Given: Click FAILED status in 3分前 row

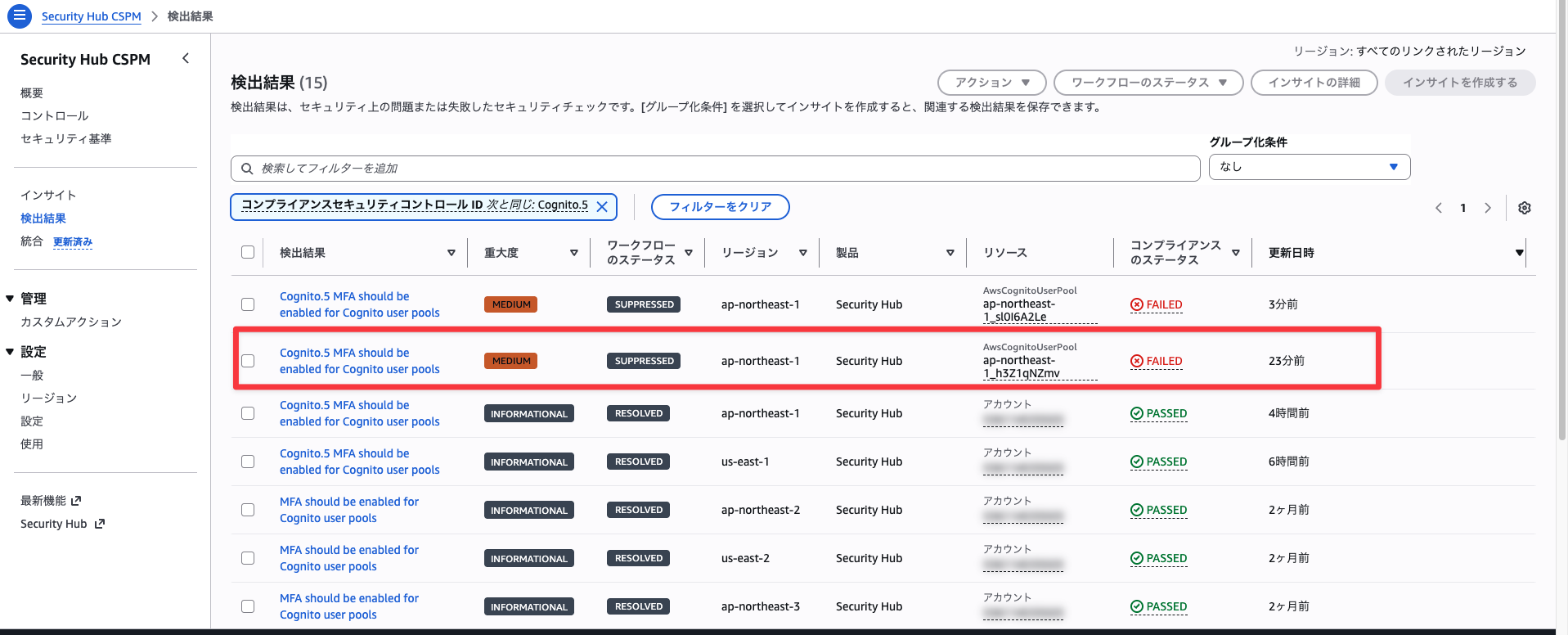Looking at the screenshot, I should point(1157,304).
